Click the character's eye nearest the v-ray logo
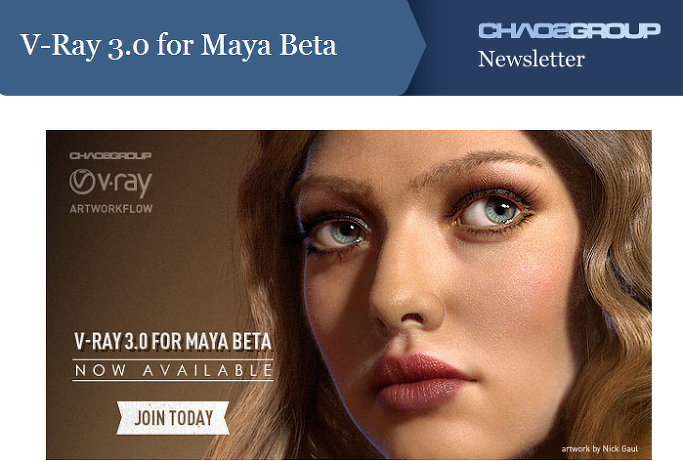The image size is (683, 461). click(344, 233)
